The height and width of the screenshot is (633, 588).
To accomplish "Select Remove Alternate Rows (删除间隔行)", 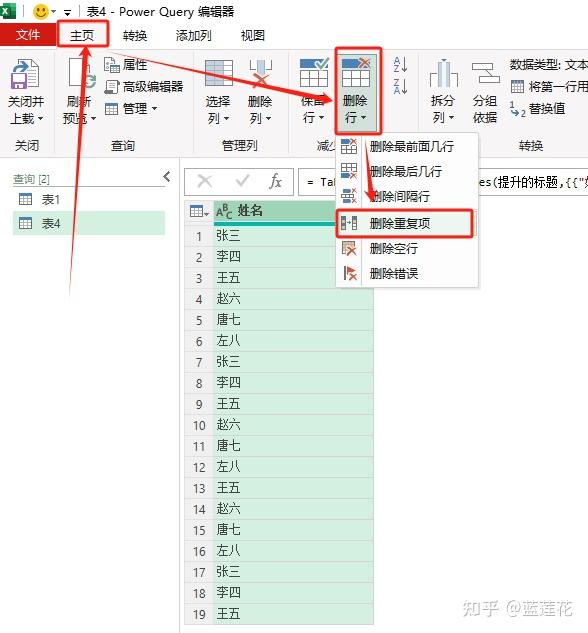I will tap(407, 196).
